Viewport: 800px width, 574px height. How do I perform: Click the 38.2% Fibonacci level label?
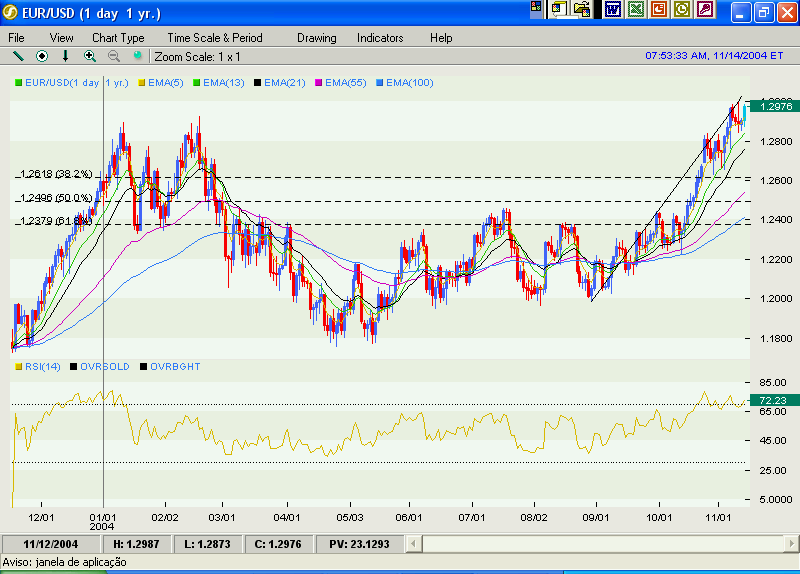click(56, 175)
